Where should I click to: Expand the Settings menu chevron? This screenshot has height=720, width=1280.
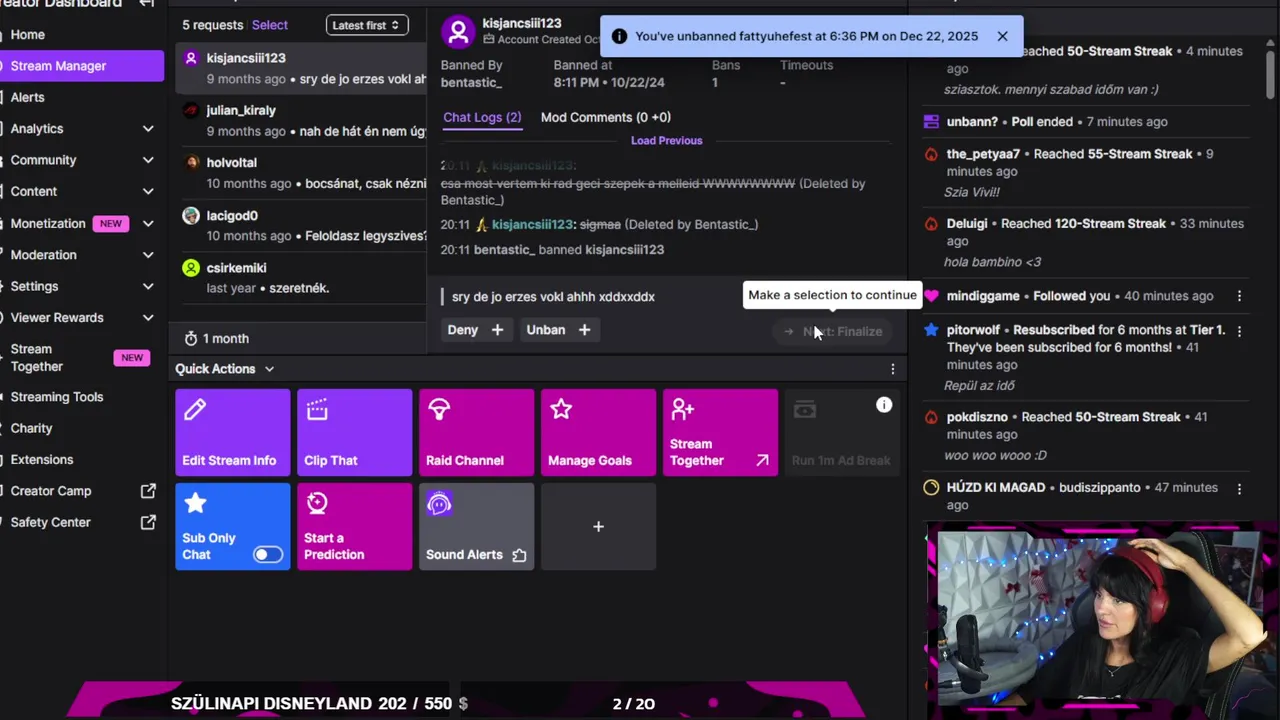[x=148, y=286]
